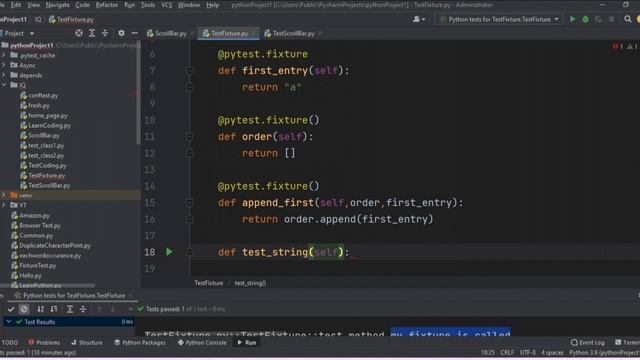Click the UTF-8 encoding status
Image resolution: width=640 pixels, height=360 pixels.
(527, 352)
